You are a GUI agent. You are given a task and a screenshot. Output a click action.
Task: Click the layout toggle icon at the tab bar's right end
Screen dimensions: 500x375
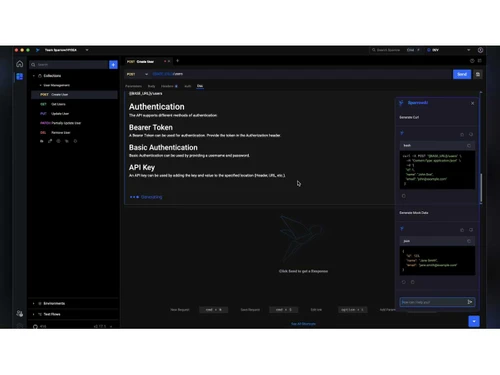480,61
